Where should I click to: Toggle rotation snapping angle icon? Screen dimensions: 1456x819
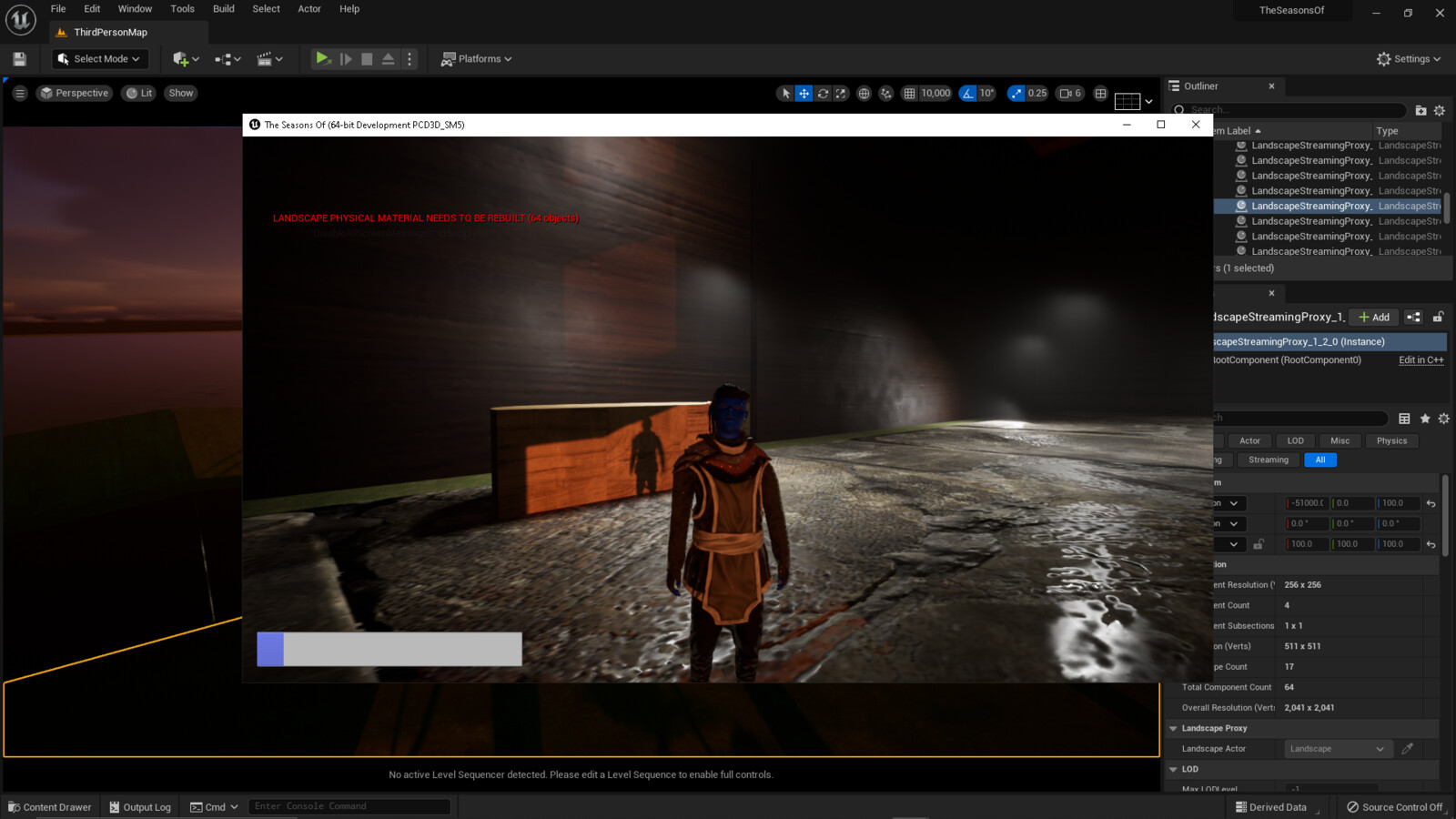967,93
